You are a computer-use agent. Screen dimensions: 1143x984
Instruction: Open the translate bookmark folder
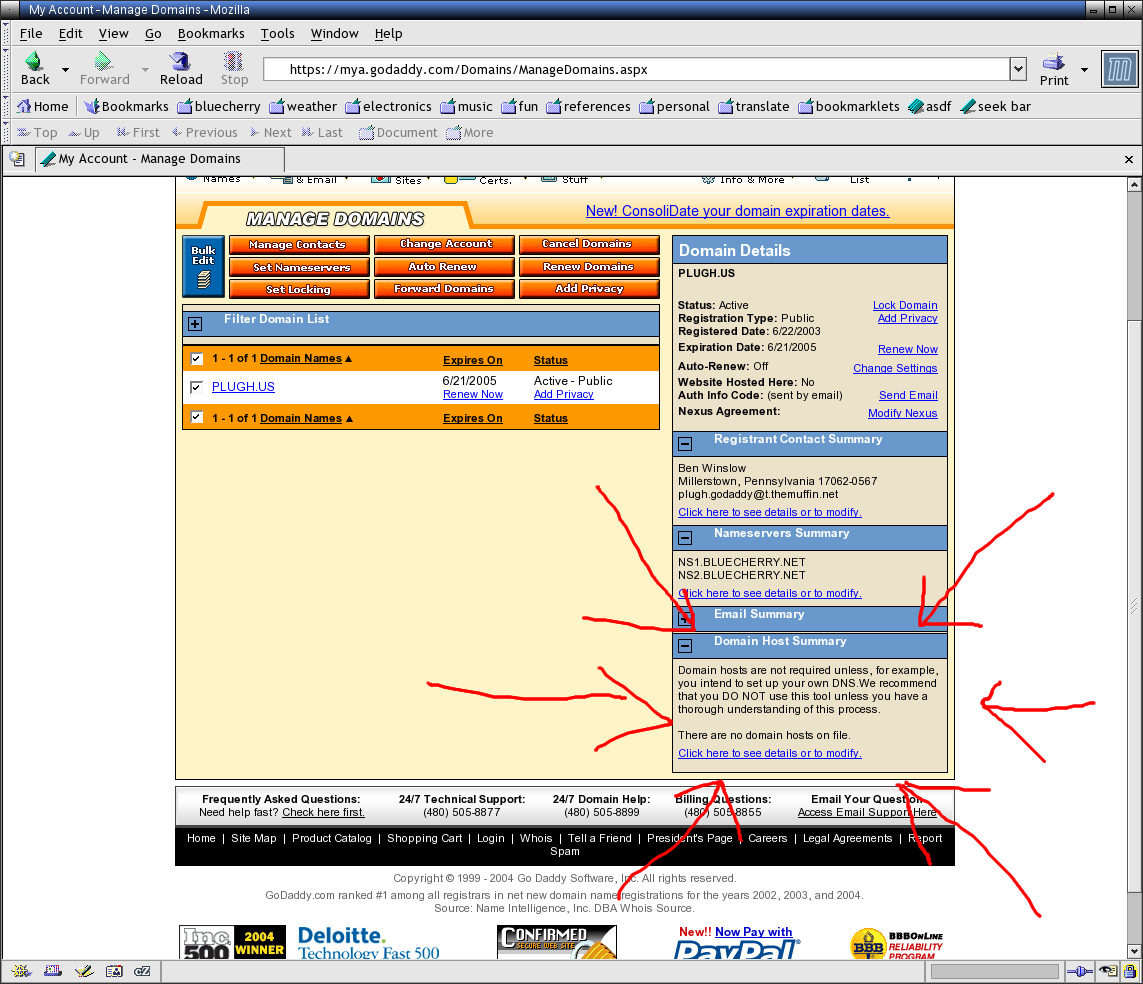pos(754,106)
